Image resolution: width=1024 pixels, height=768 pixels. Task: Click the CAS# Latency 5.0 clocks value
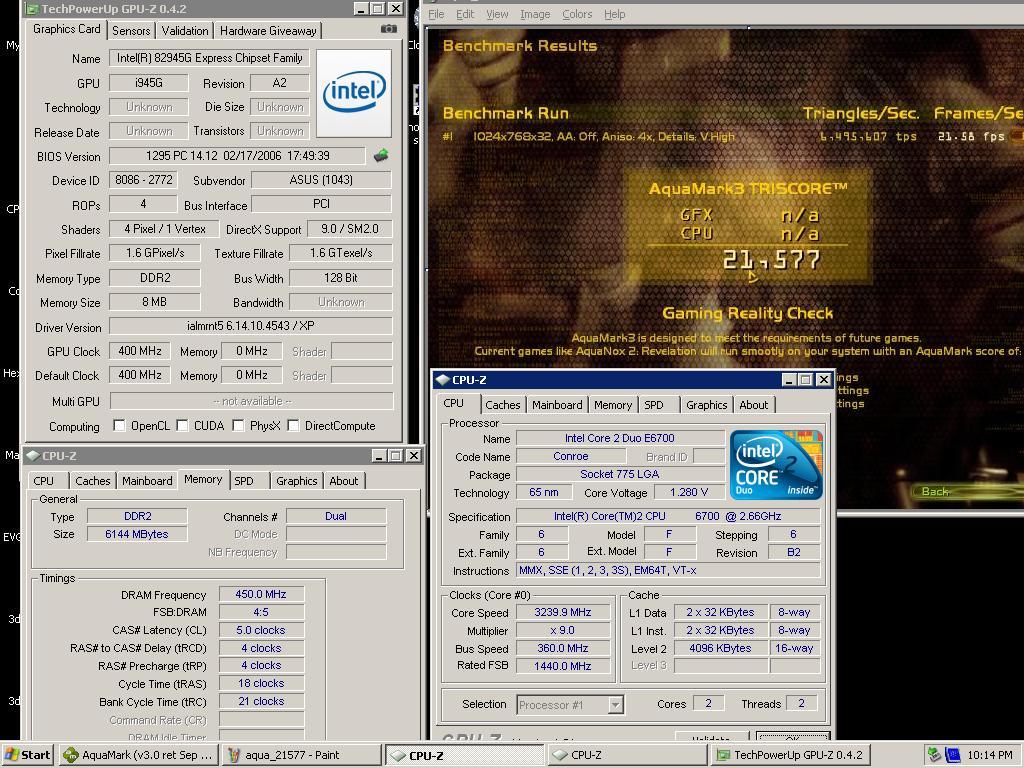point(261,630)
